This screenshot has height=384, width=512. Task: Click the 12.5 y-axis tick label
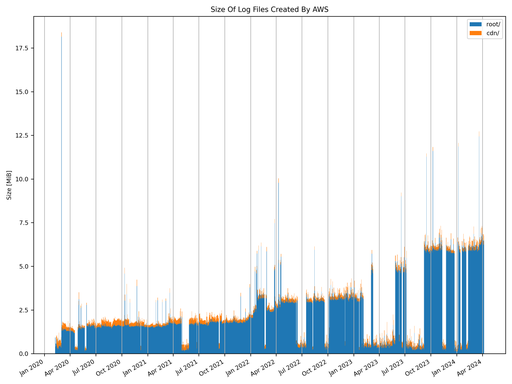point(22,135)
